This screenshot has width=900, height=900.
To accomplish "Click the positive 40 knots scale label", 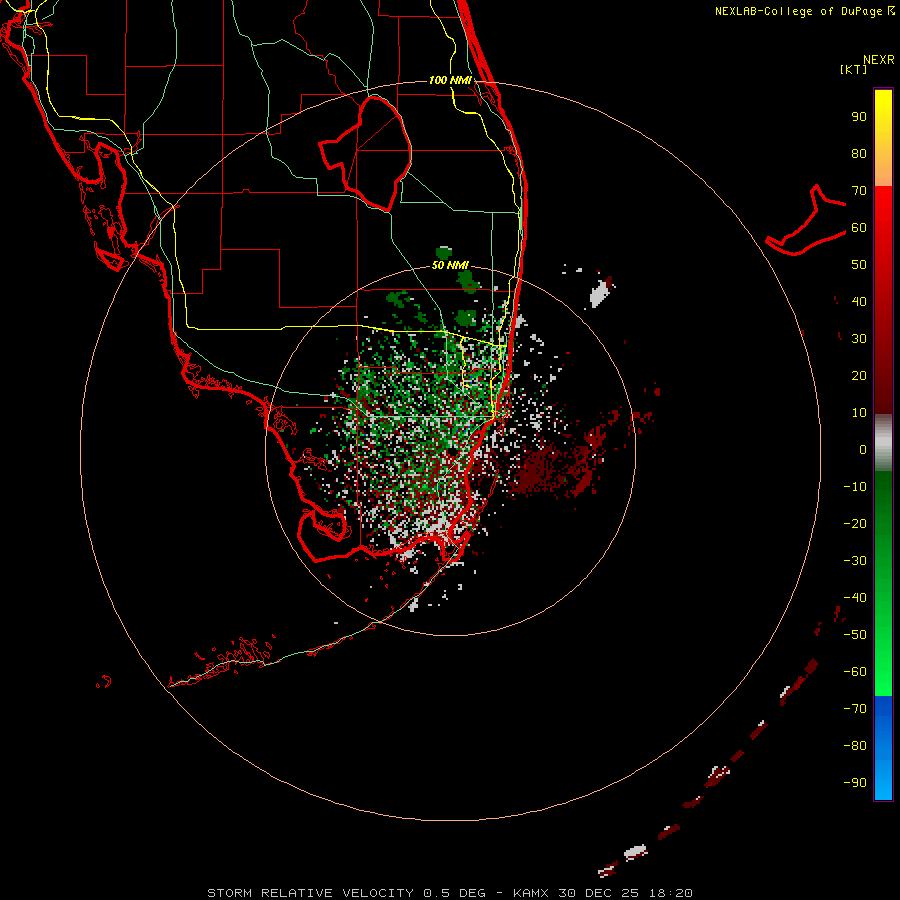I will (x=859, y=302).
